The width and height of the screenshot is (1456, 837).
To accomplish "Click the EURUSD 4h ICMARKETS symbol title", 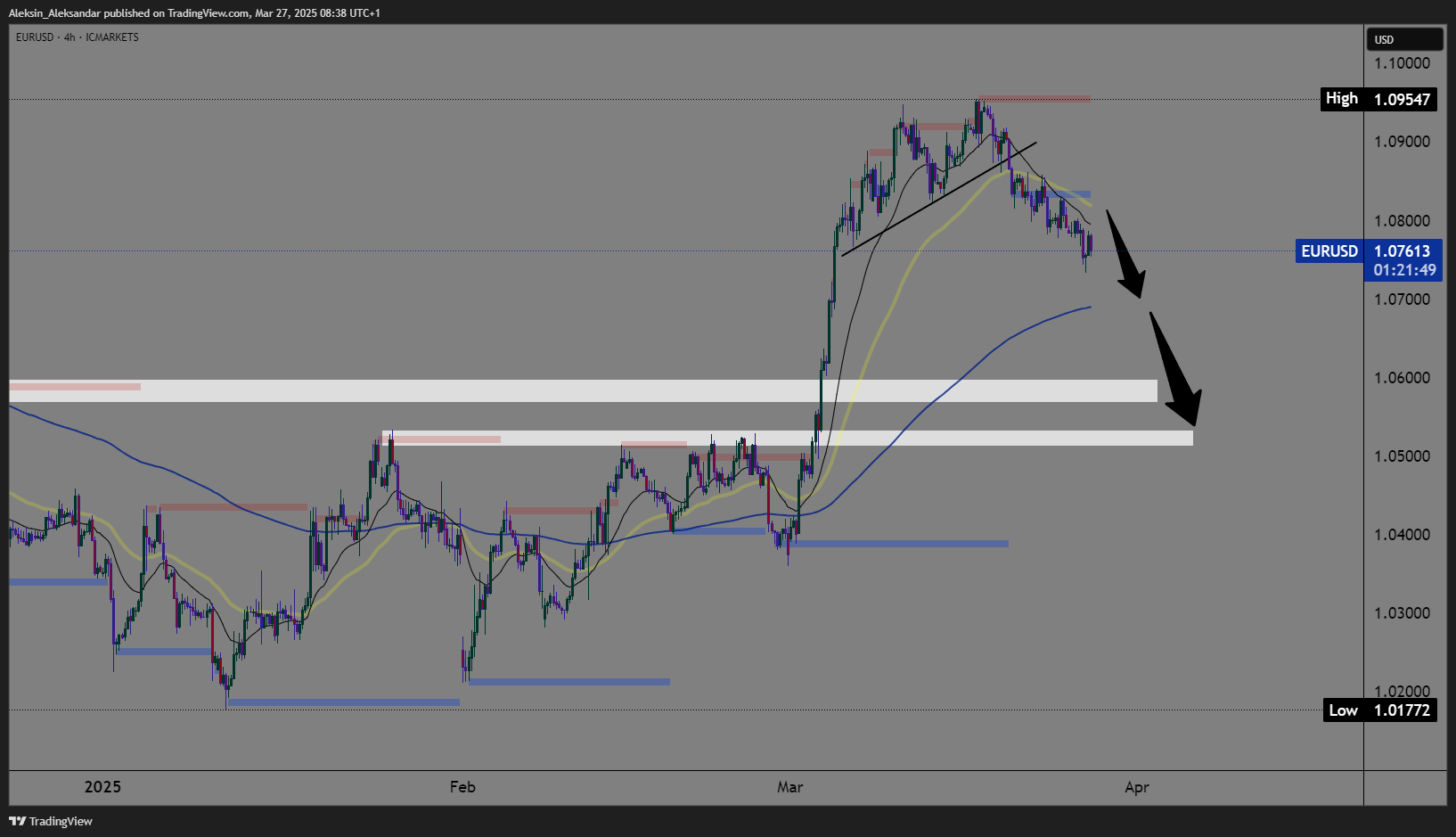I will pos(78,37).
